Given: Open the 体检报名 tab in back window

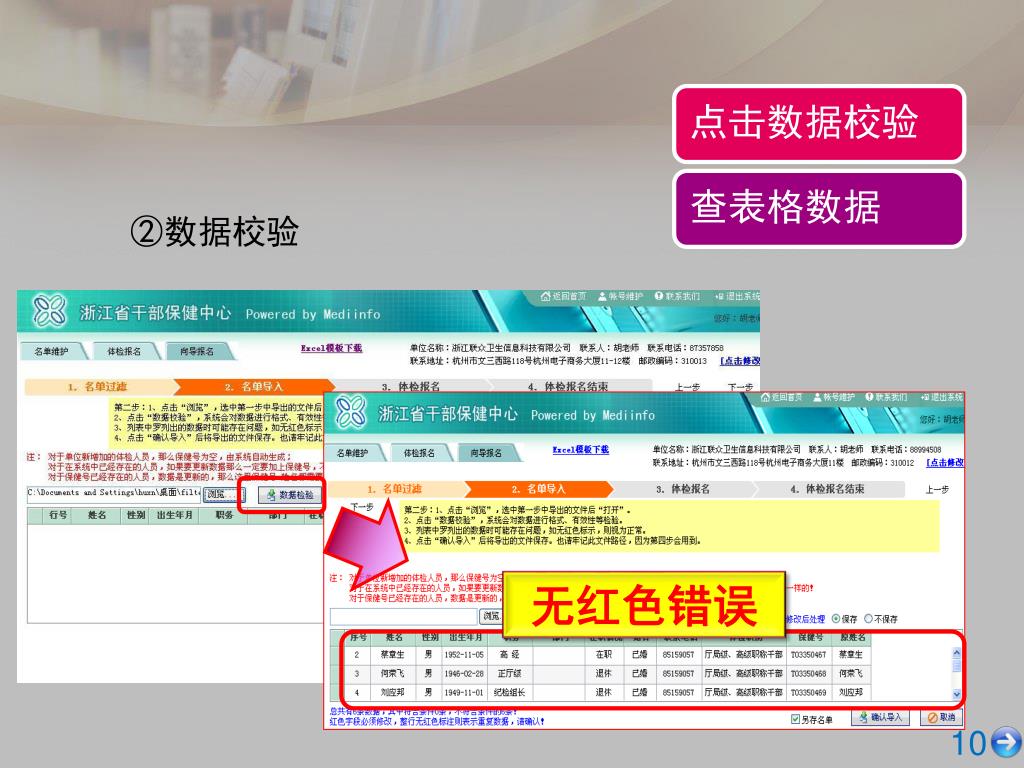Looking at the screenshot, I should (124, 351).
